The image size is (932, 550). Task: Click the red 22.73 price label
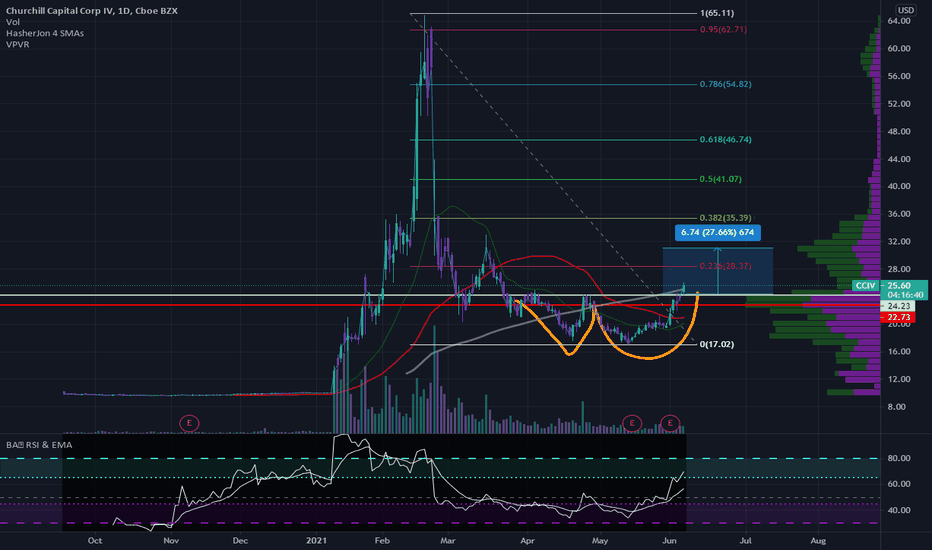(899, 318)
